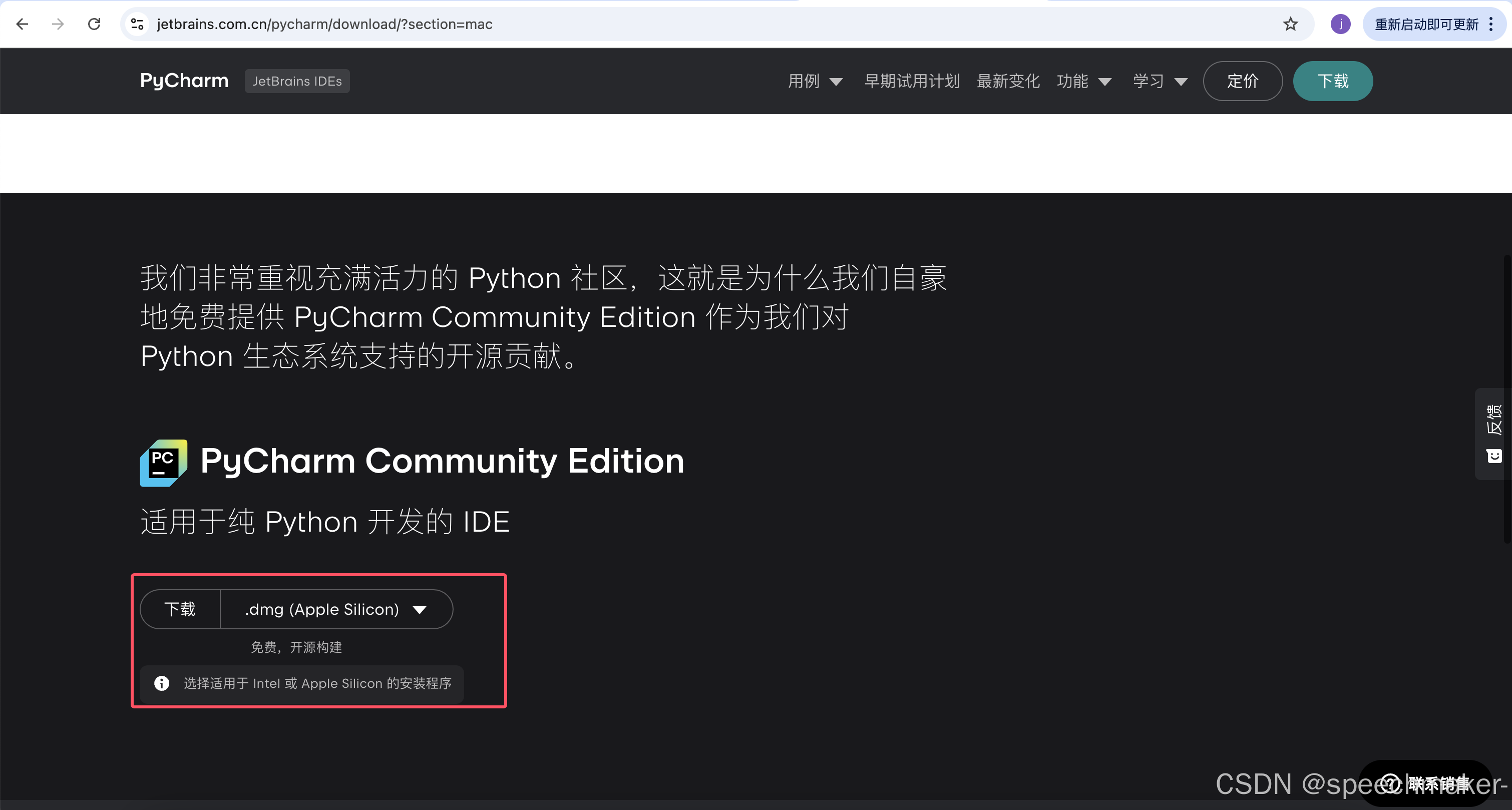Click the PyCharm Community Edition PC logo

point(163,463)
